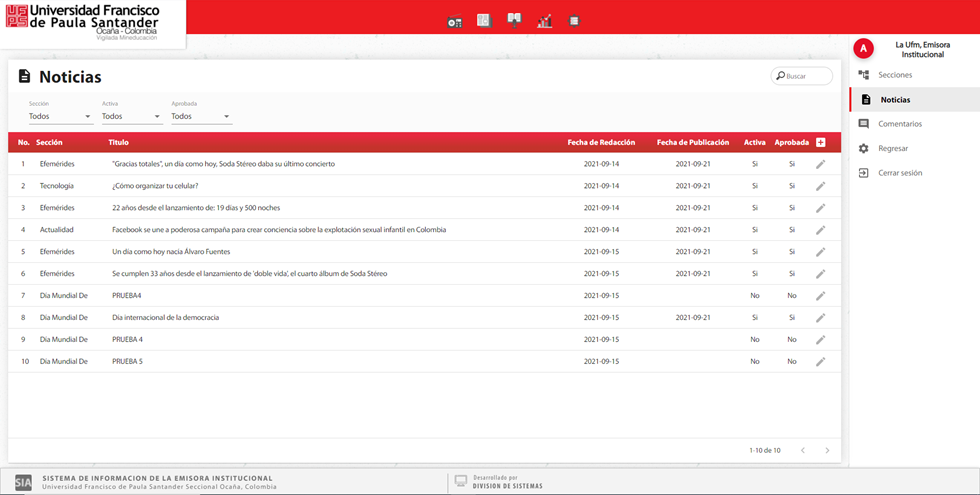
Task: Sort by Fecha de Publicación column header
Action: click(692, 143)
